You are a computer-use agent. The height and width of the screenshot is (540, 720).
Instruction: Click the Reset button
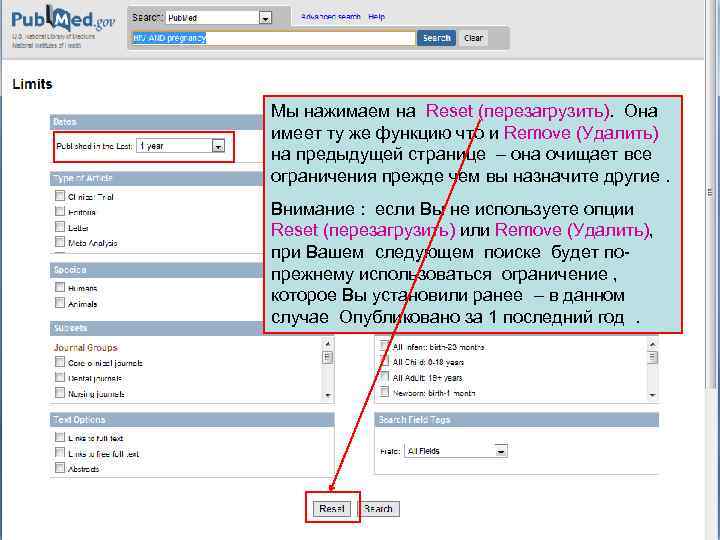tap(332, 508)
